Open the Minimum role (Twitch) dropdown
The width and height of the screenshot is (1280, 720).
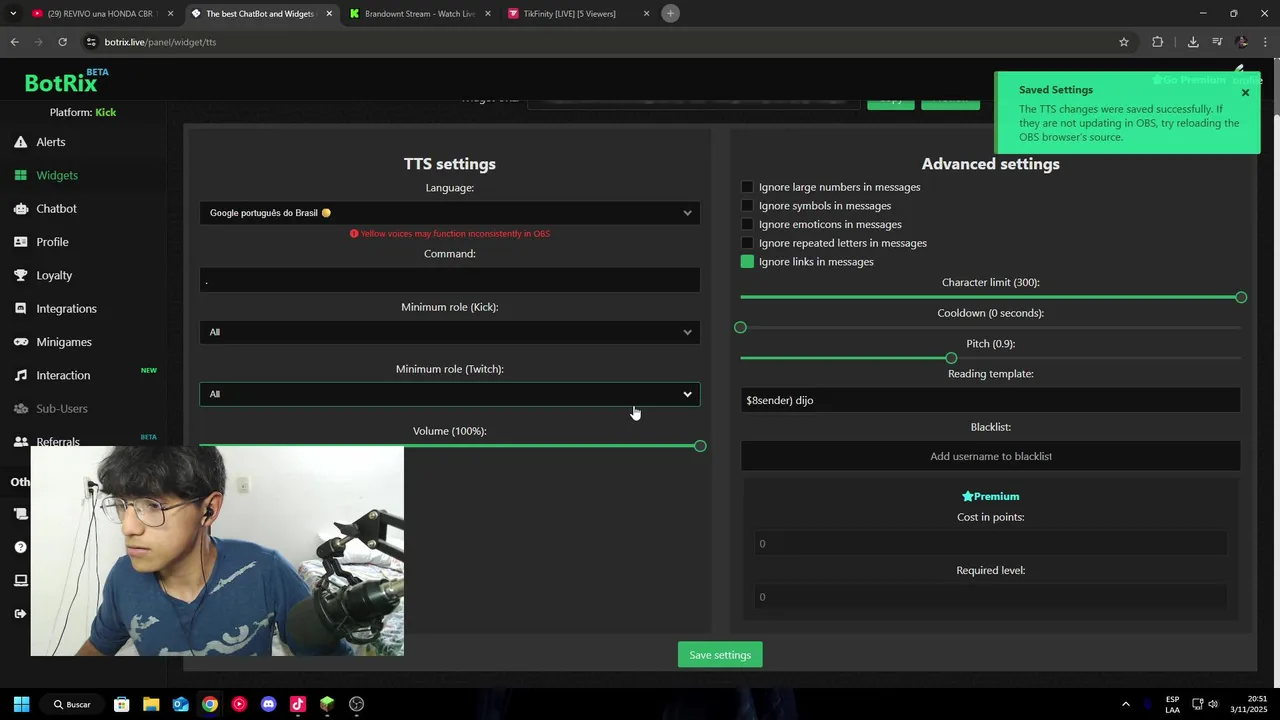pyautogui.click(x=450, y=394)
